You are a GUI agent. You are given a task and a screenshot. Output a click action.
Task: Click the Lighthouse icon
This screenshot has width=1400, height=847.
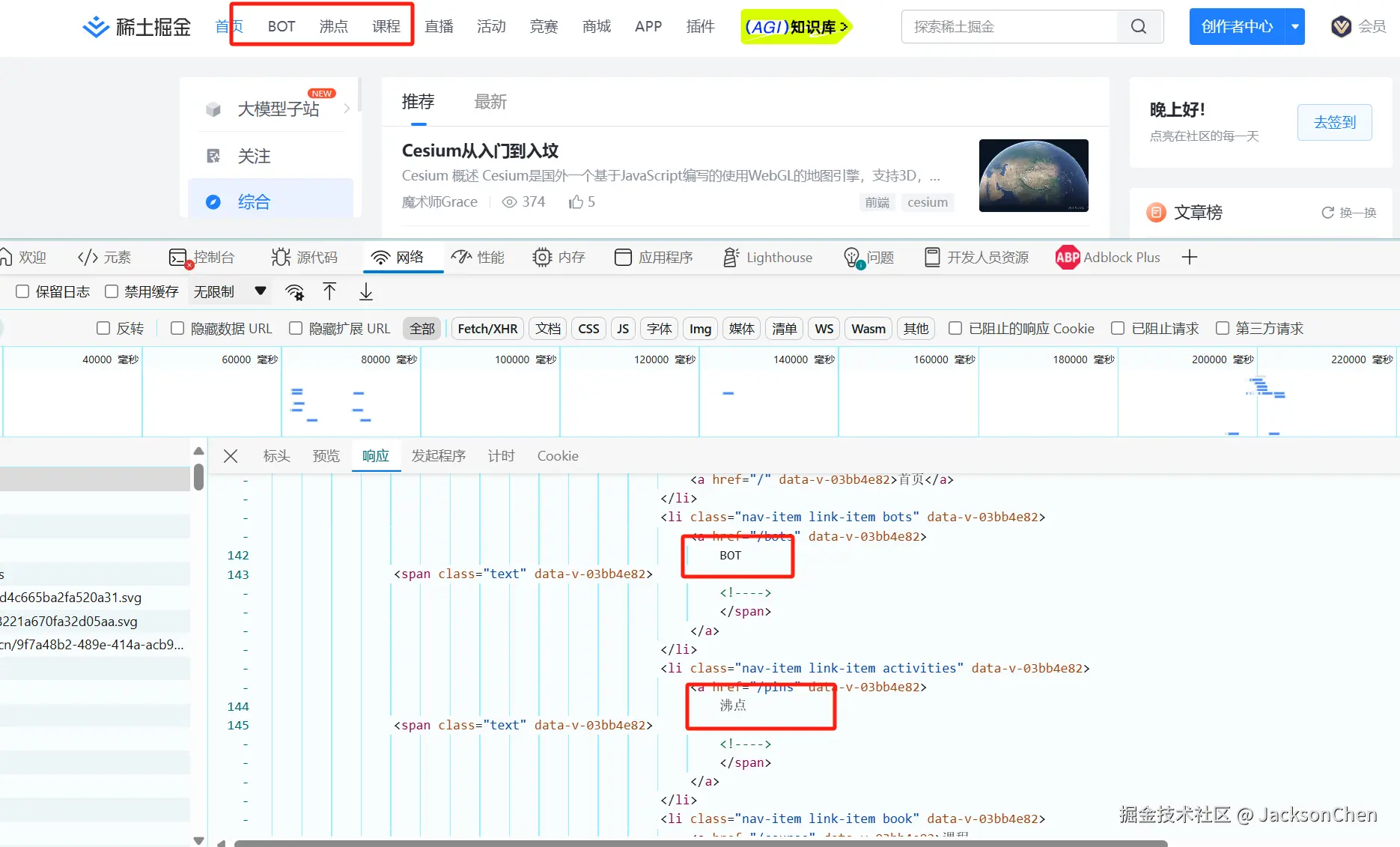click(x=731, y=258)
